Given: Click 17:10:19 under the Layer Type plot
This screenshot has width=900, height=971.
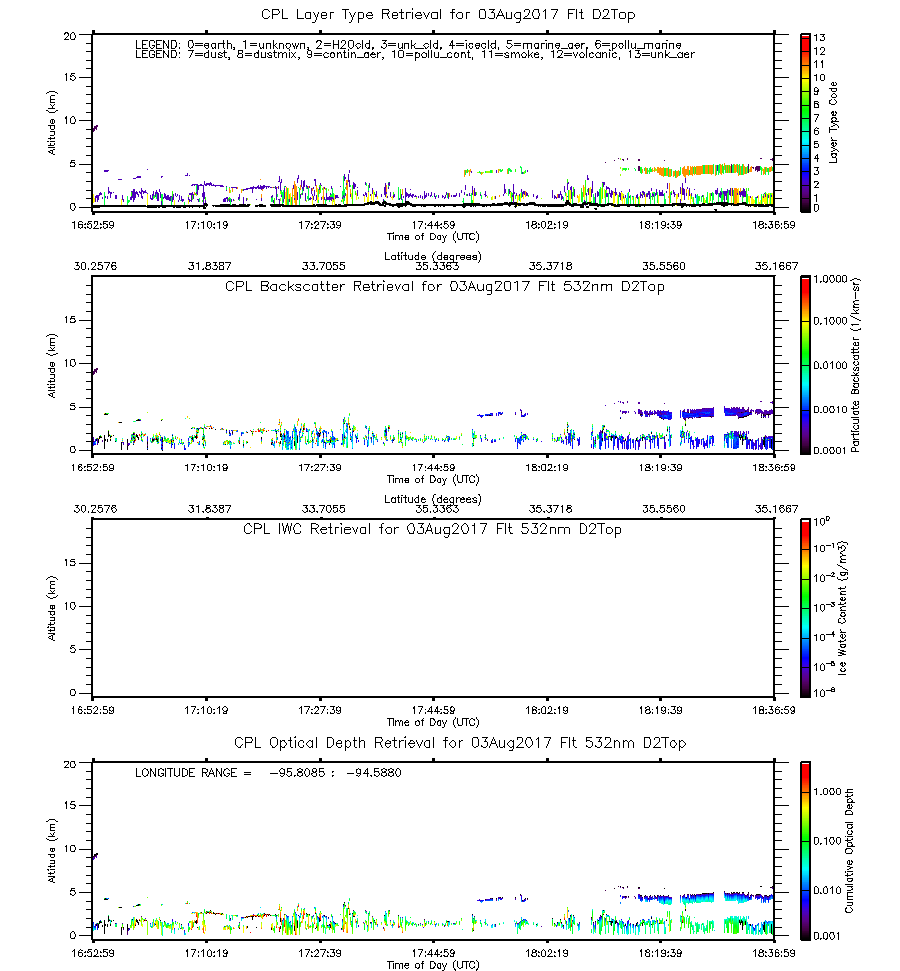Looking at the screenshot, I should click(x=206, y=225).
